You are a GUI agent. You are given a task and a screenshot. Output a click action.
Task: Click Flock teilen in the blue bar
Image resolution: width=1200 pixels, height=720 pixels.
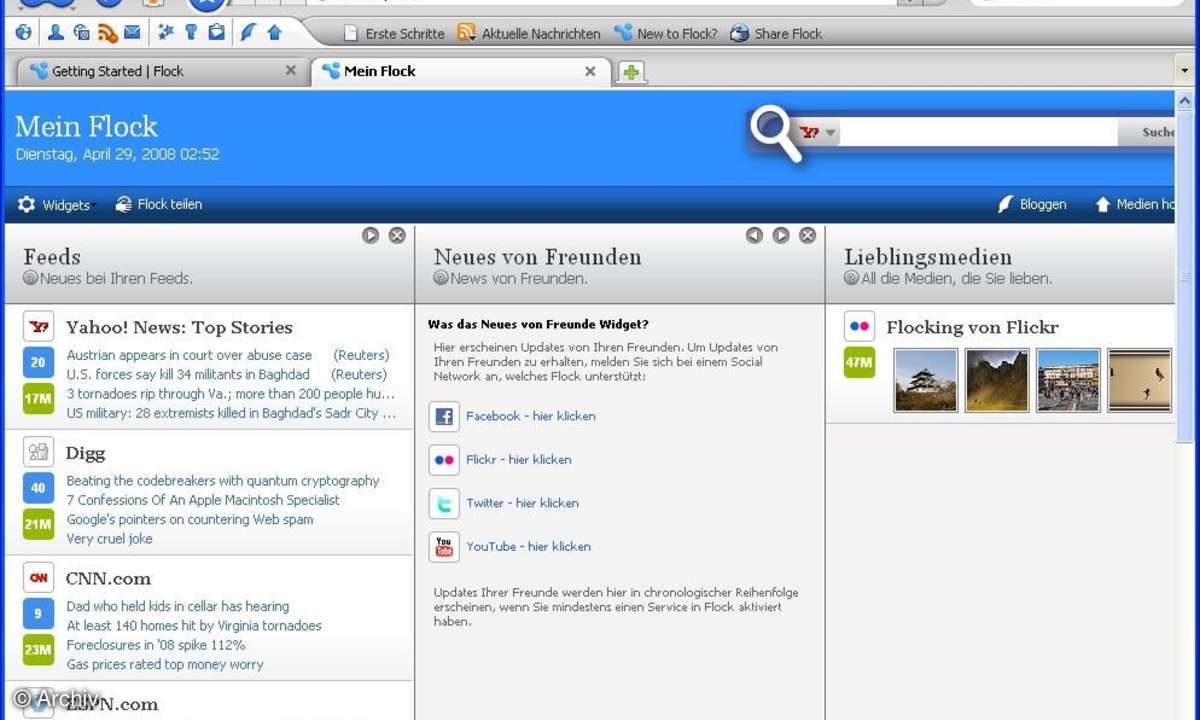coord(159,204)
